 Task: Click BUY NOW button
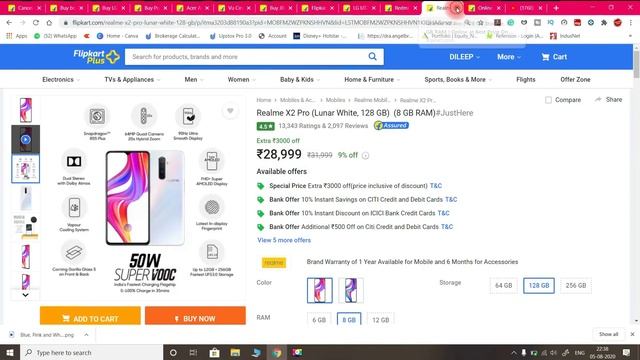pos(195,316)
